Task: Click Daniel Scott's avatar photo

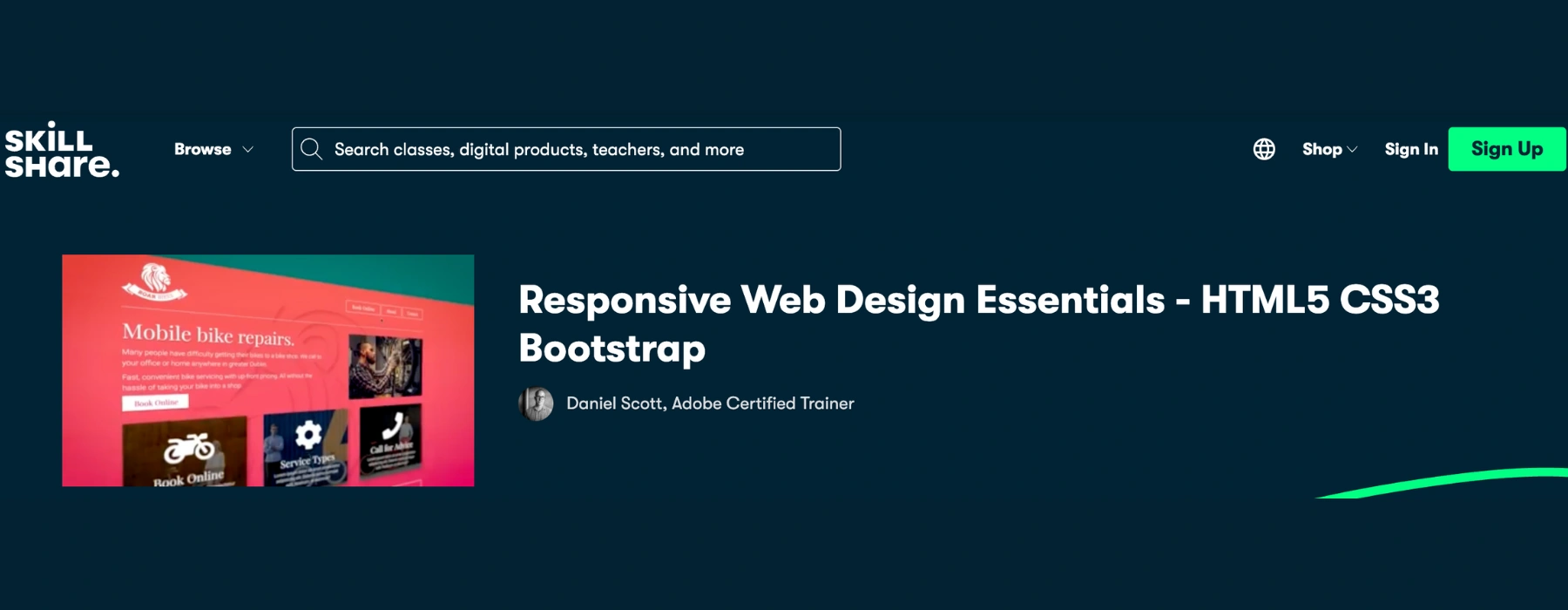Action: point(536,403)
